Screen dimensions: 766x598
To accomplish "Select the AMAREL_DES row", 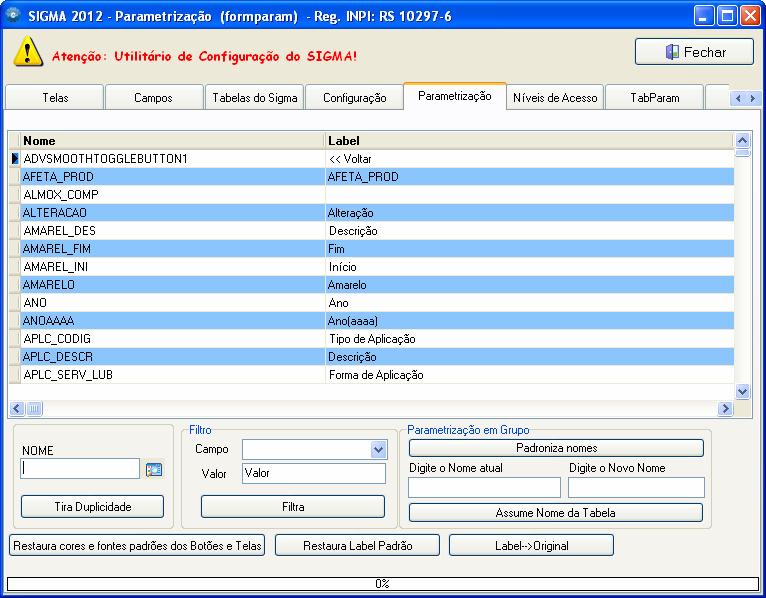I will point(371,231).
